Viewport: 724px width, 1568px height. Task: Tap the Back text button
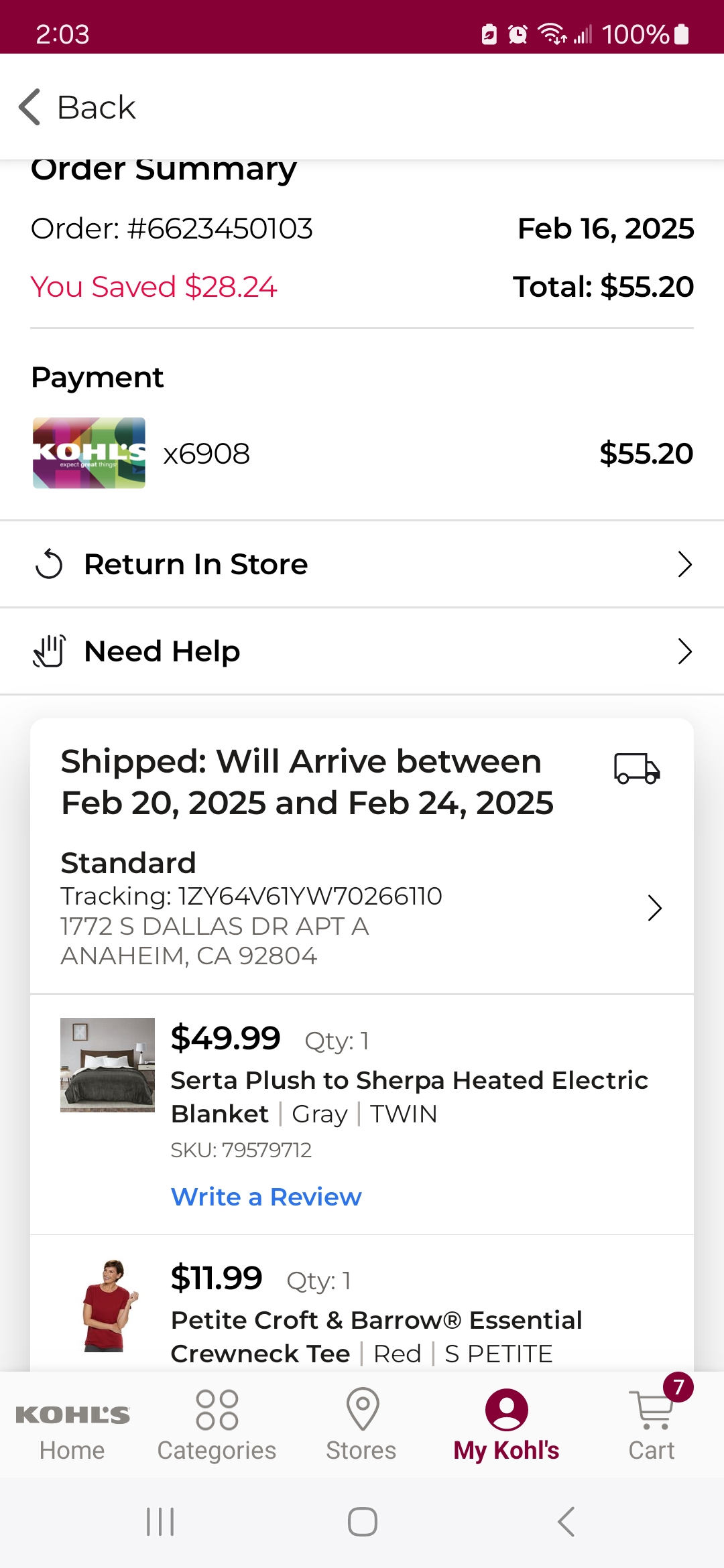tap(97, 107)
